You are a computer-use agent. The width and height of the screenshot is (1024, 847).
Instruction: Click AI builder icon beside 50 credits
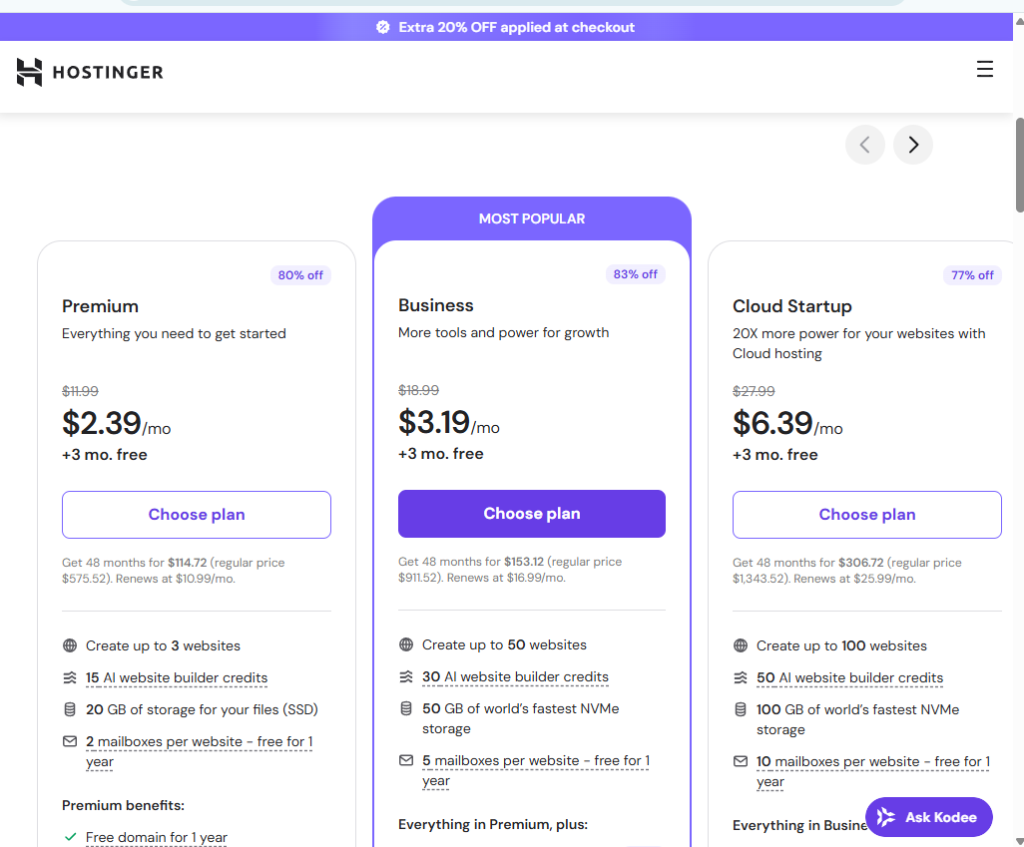[740, 678]
